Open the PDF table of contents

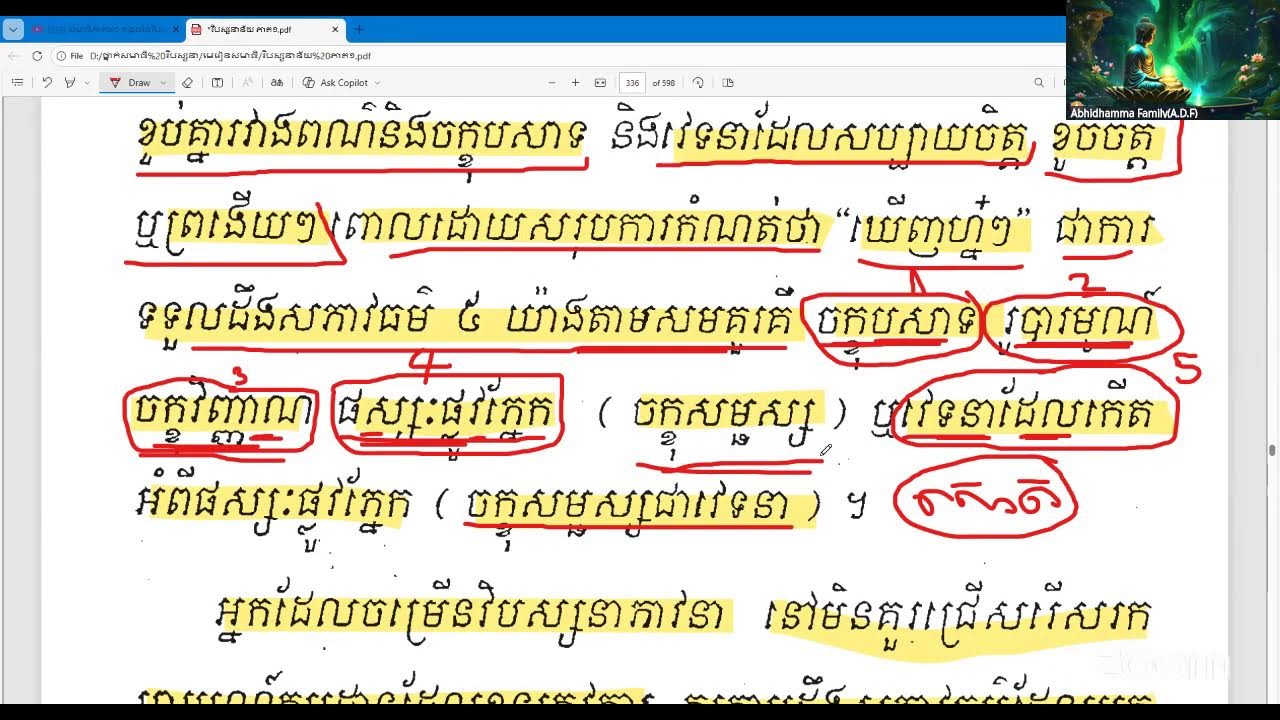click(17, 83)
